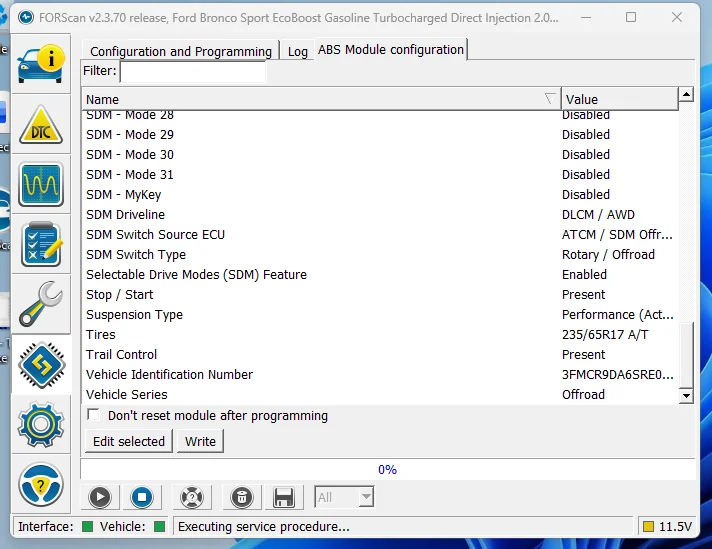This screenshot has width=712, height=549.
Task: Click the save floppy disk icon
Action: (283, 497)
